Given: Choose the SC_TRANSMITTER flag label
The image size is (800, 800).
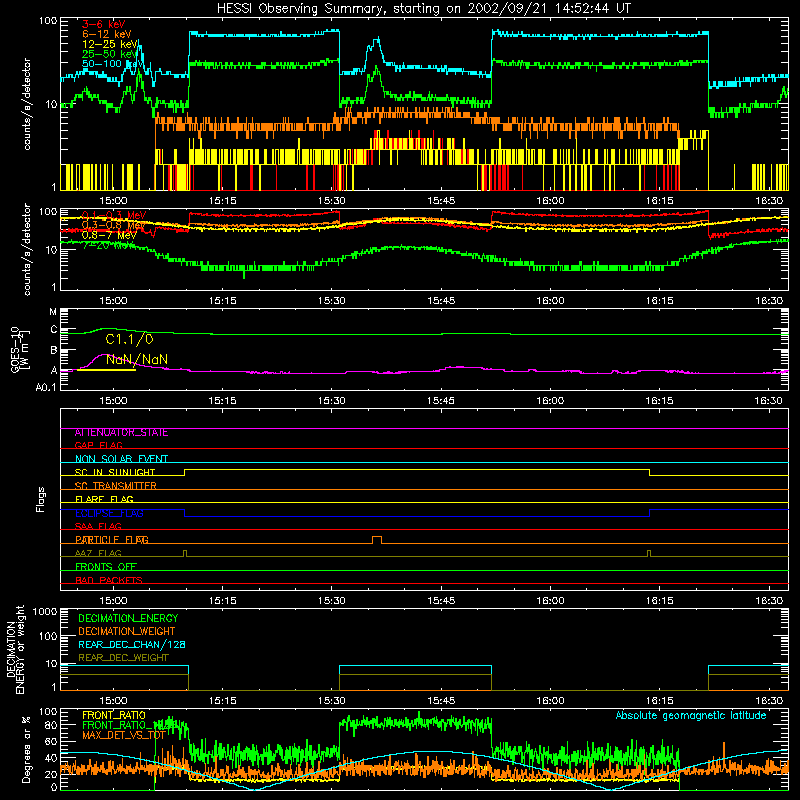Looking at the screenshot, I should tap(115, 486).
